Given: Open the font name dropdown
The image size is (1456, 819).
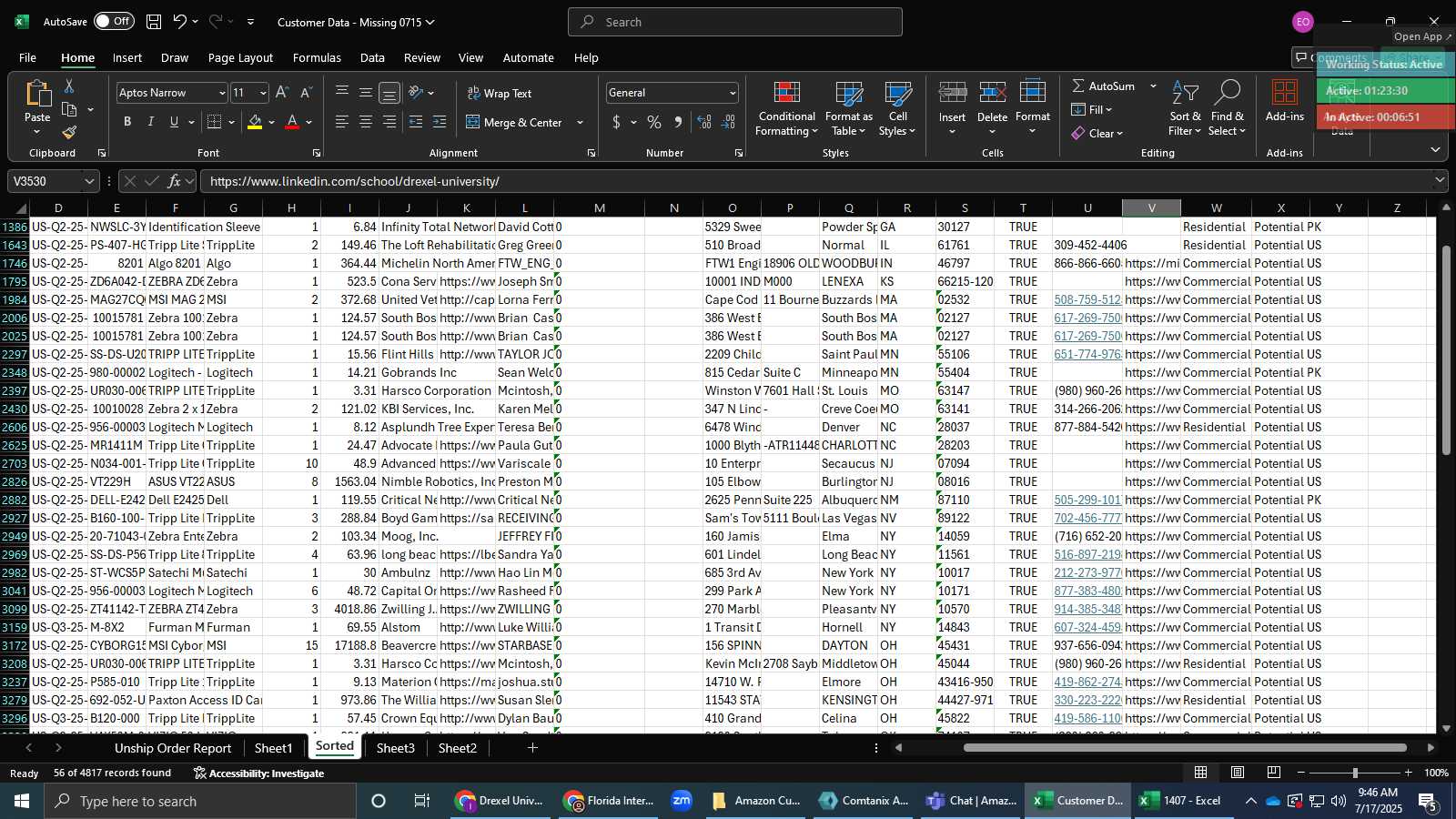Looking at the screenshot, I should point(221,93).
